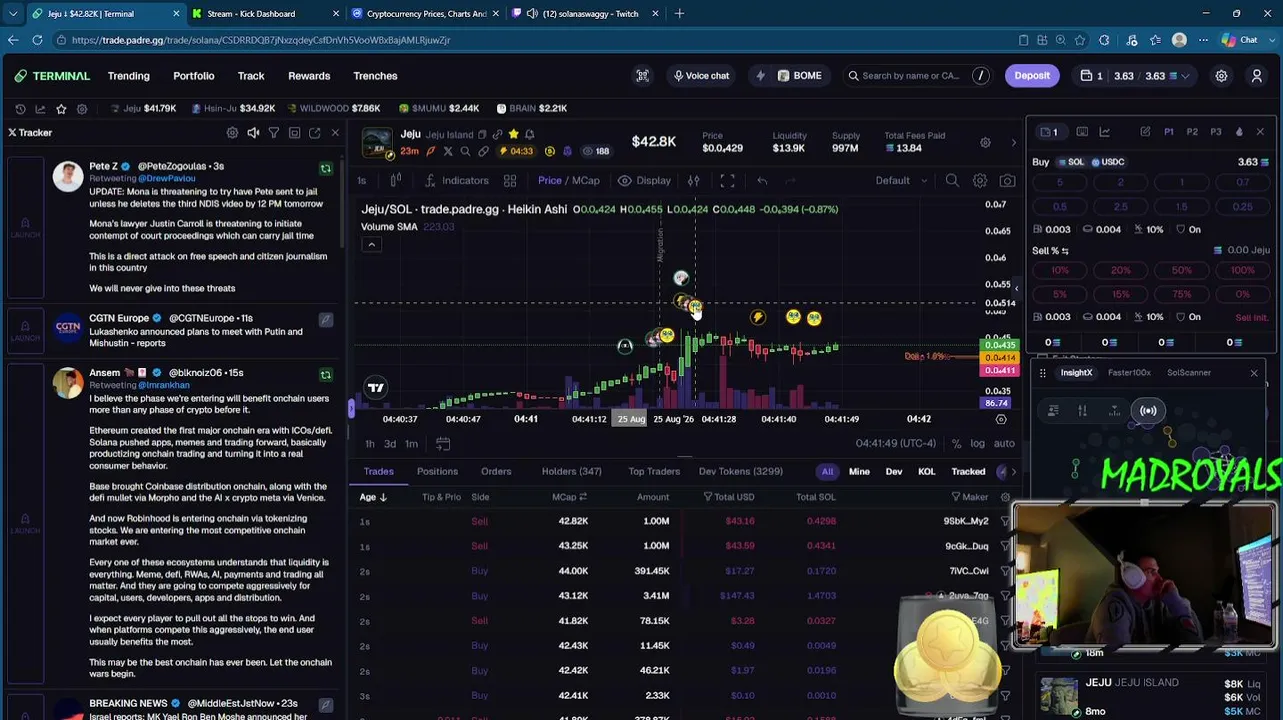Viewport: 1283px width, 720px height.
Task: Open the Holders (347) tab
Action: coord(572,472)
